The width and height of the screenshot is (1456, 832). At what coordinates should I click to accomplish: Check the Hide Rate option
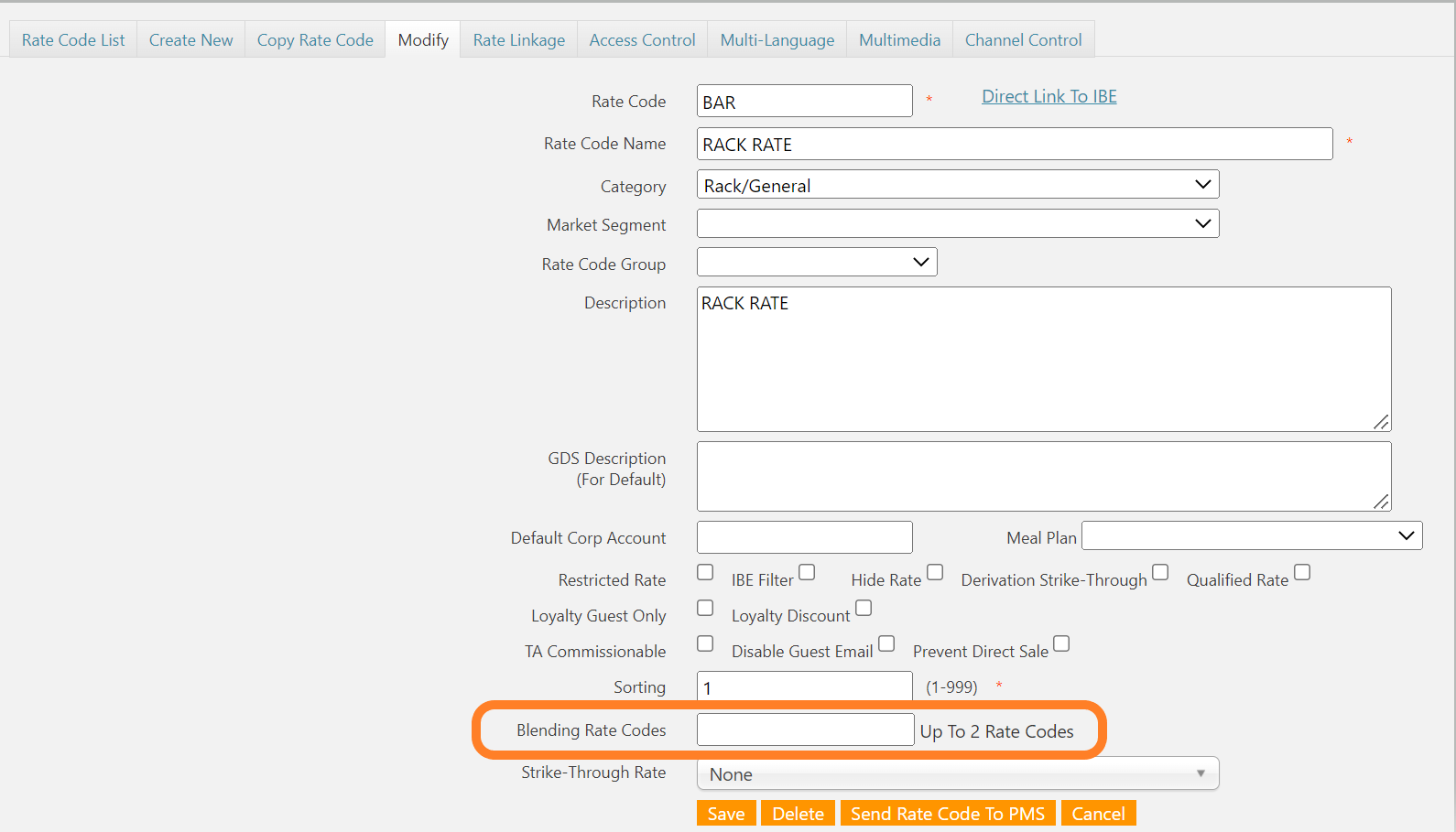pos(935,572)
